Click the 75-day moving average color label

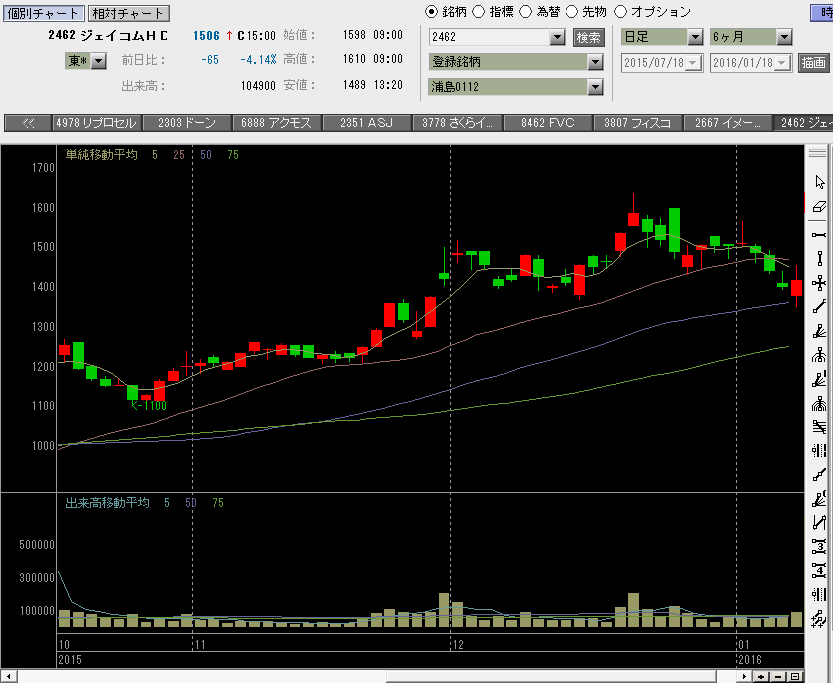(x=233, y=155)
